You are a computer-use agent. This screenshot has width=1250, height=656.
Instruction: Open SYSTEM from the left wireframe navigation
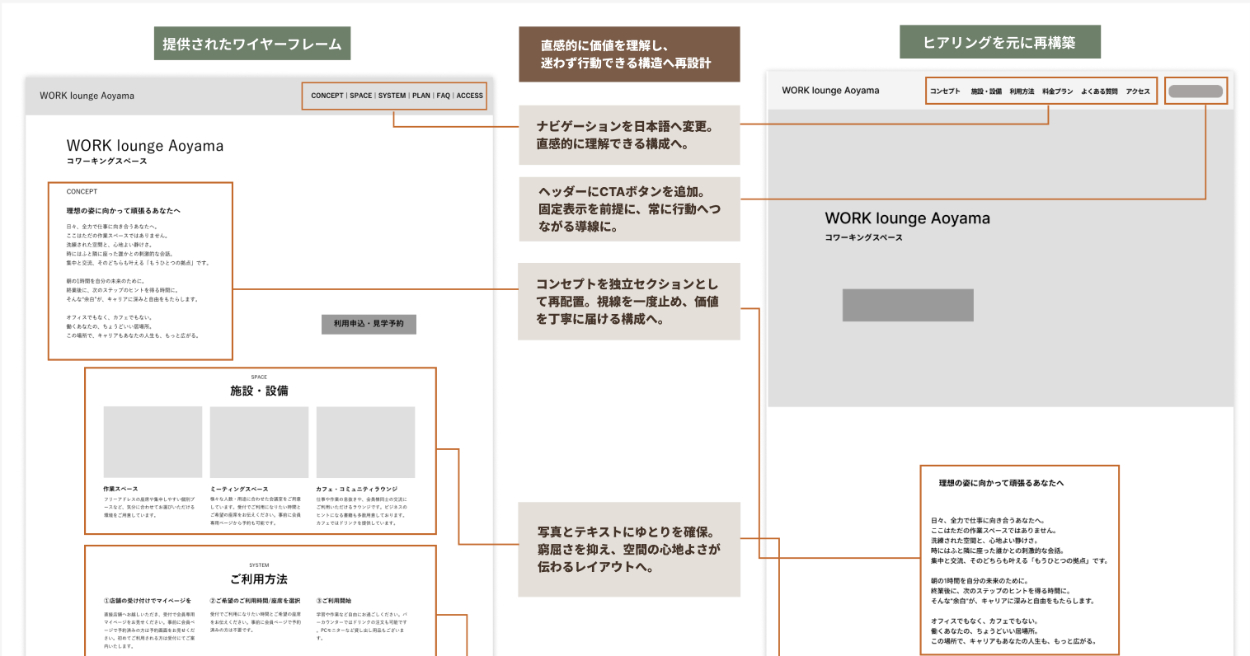pyautogui.click(x=392, y=96)
